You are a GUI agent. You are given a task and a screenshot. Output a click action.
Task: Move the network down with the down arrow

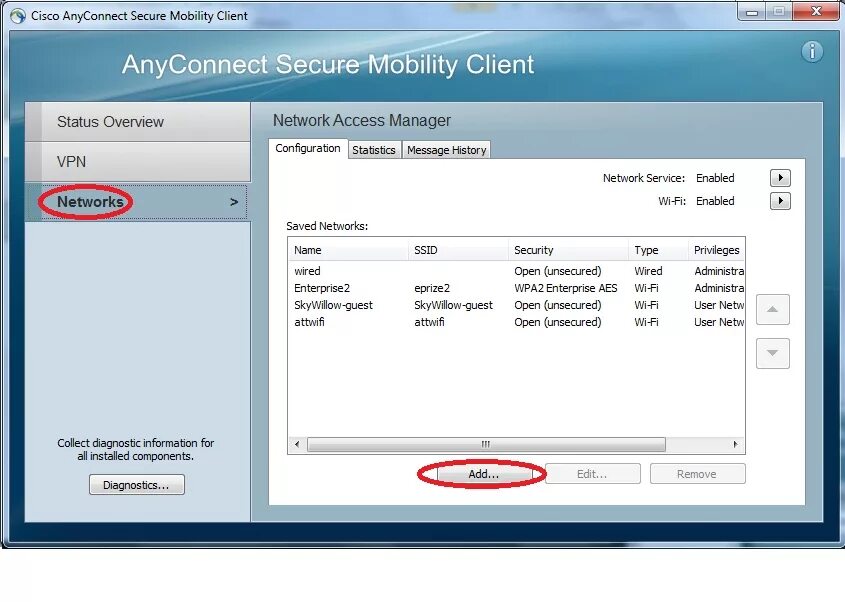[x=772, y=353]
